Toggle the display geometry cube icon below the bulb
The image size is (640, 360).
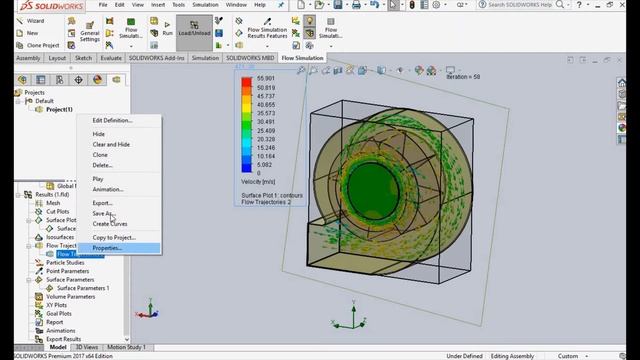(310, 33)
